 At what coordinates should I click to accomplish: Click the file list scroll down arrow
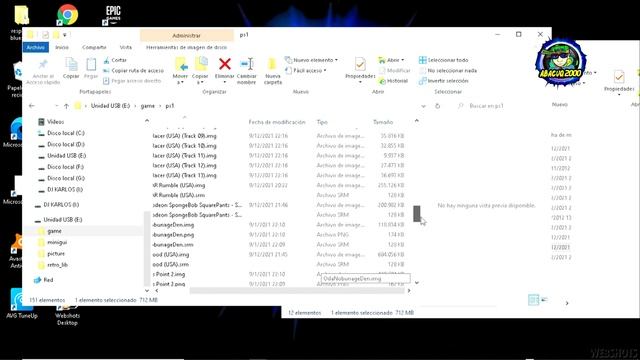tap(417, 282)
